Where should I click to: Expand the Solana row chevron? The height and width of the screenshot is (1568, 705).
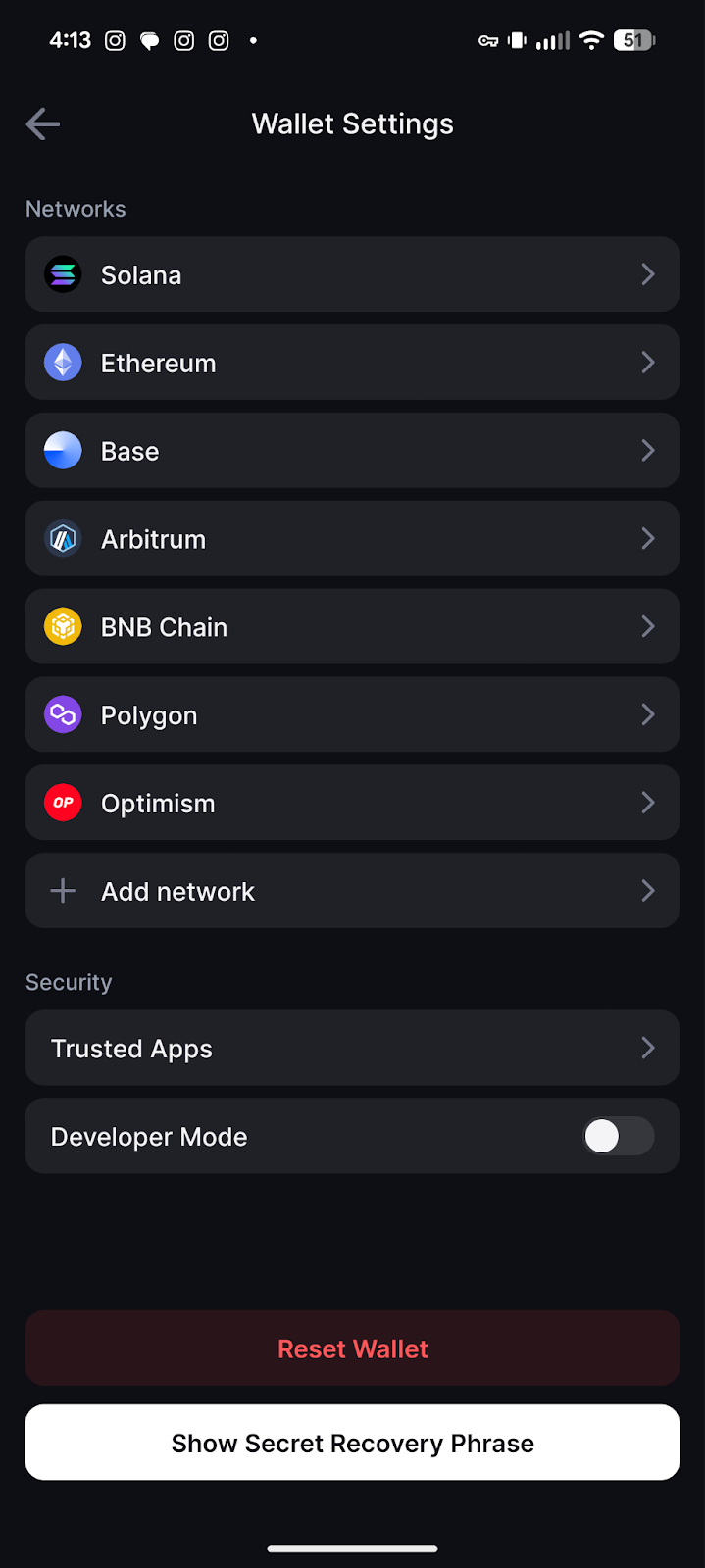click(648, 274)
